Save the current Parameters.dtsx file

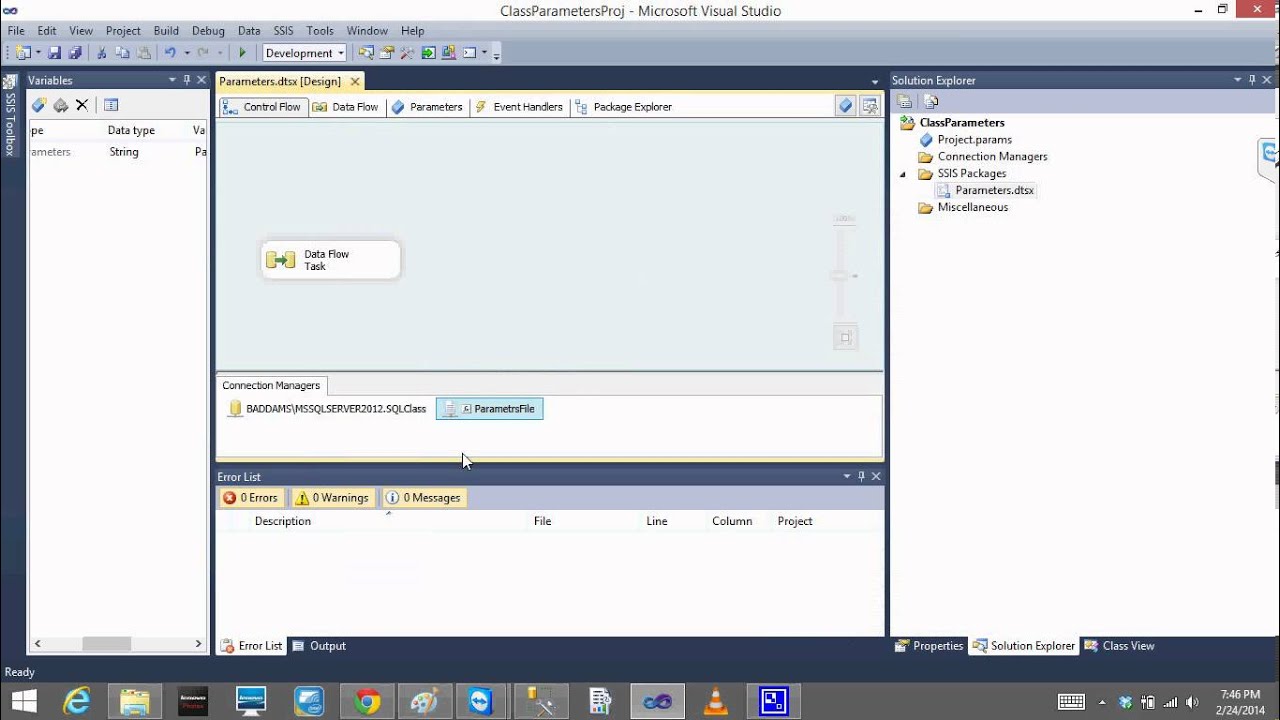tap(55, 53)
